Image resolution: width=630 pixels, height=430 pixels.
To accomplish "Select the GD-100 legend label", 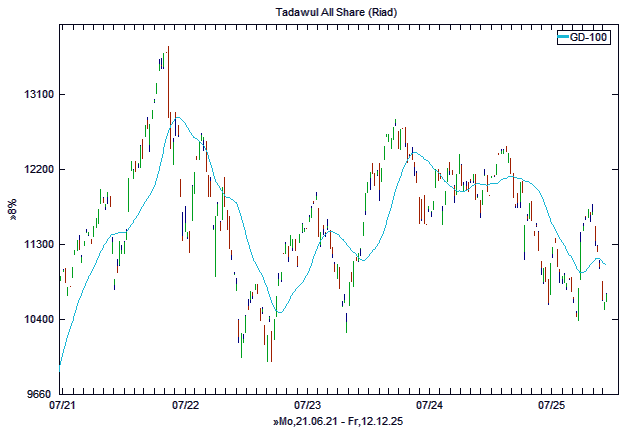I will click(x=589, y=37).
